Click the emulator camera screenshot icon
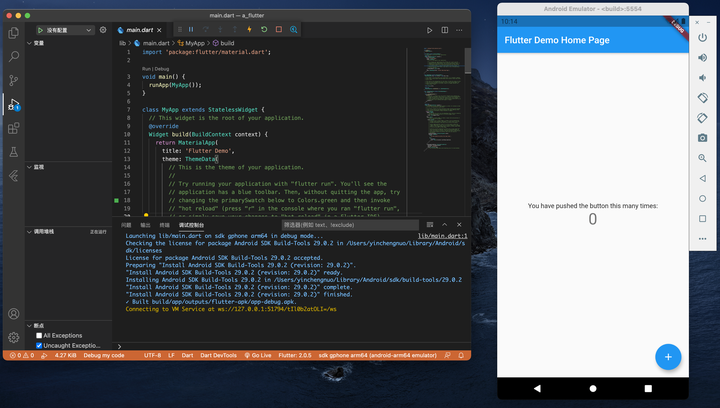The height and width of the screenshot is (408, 720). click(703, 138)
